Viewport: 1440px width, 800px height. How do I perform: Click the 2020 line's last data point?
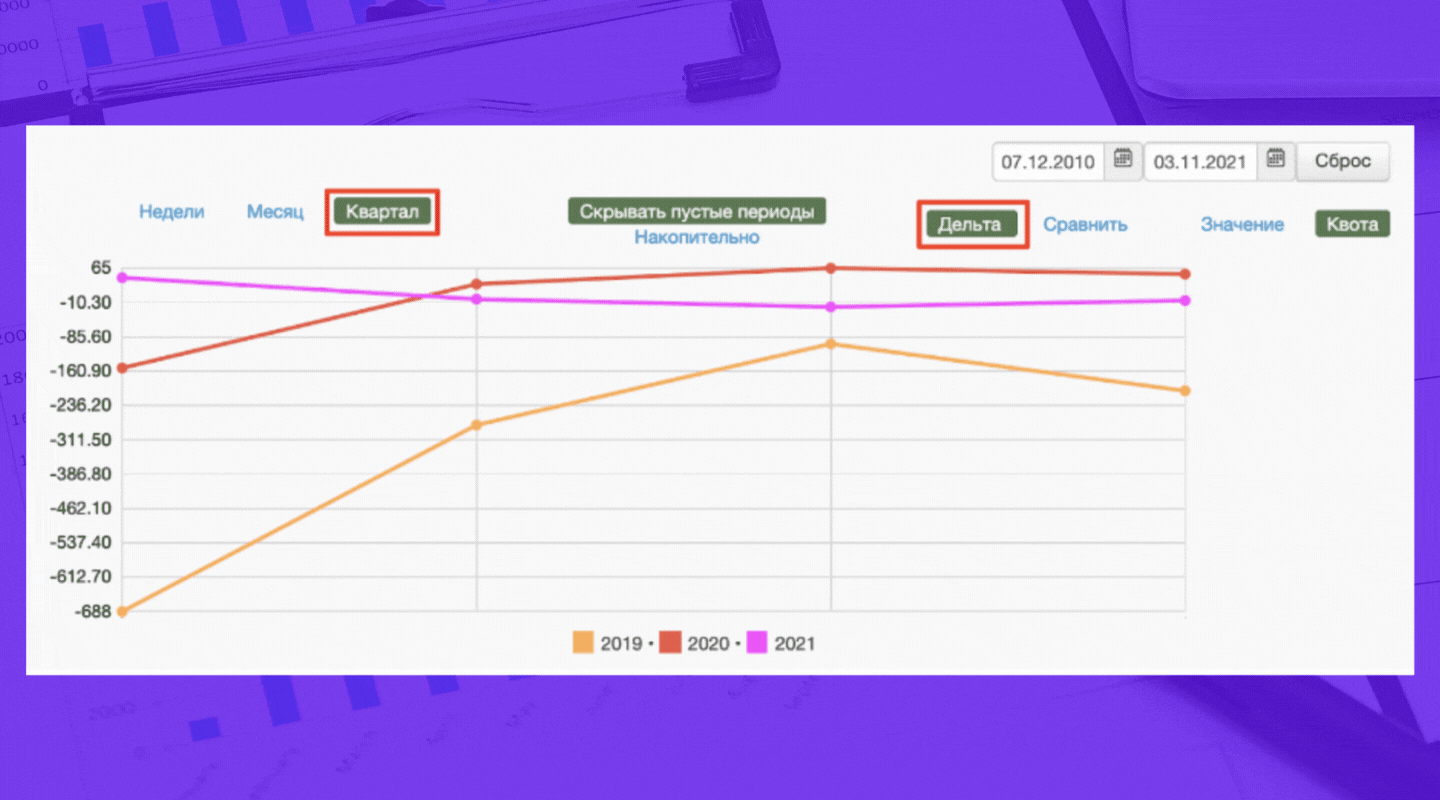tap(1185, 274)
